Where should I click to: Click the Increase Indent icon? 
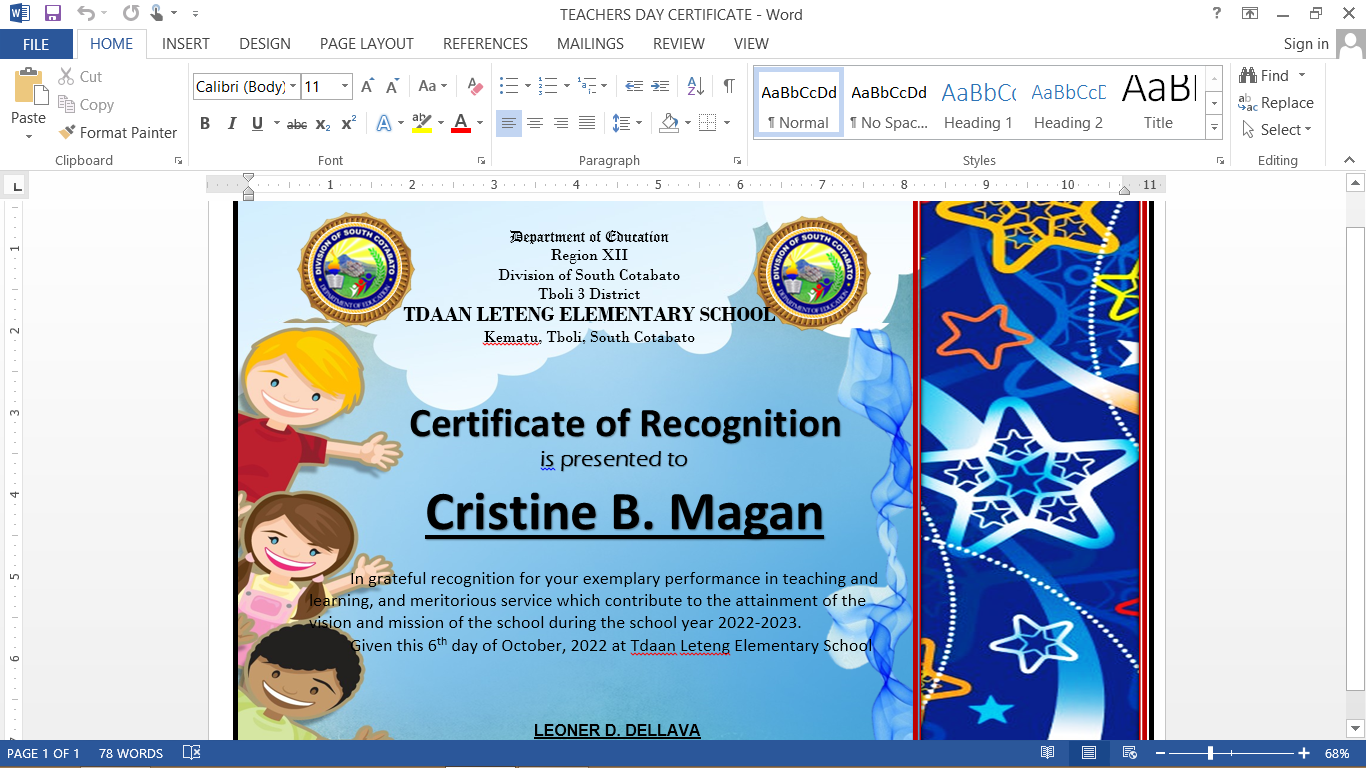[660, 87]
